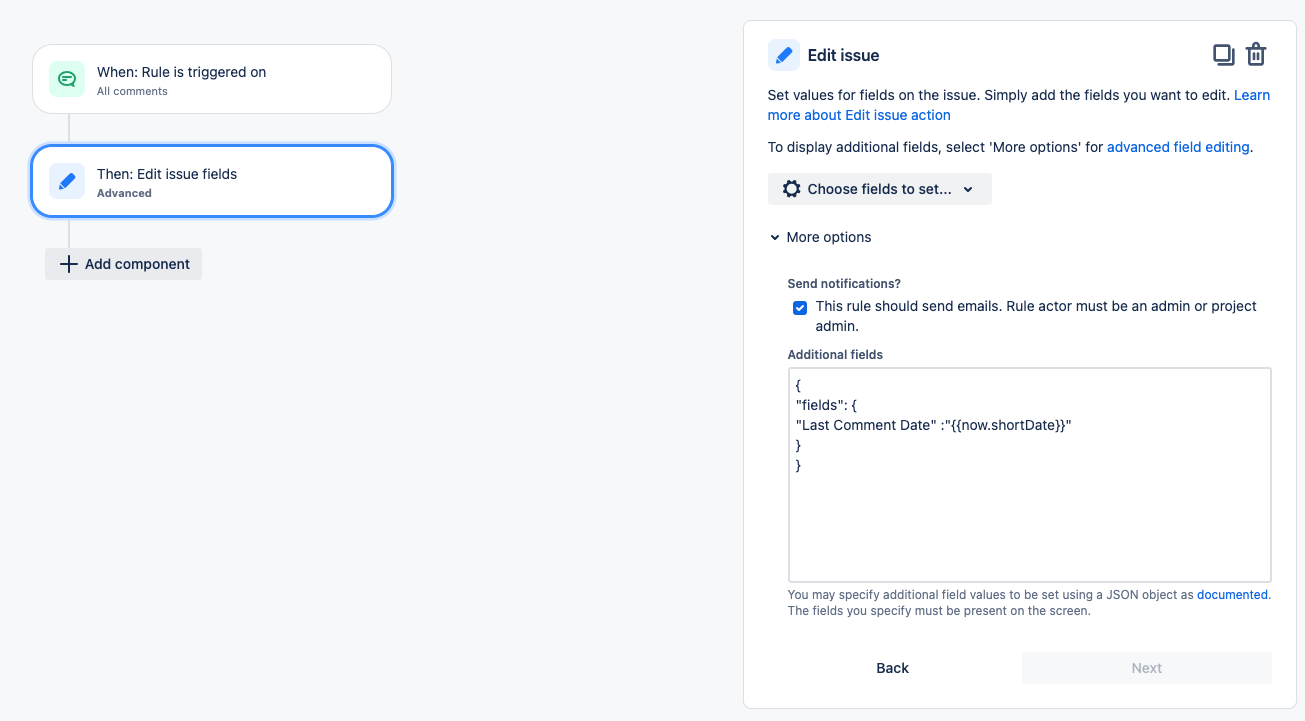Click the Back button

[893, 668]
